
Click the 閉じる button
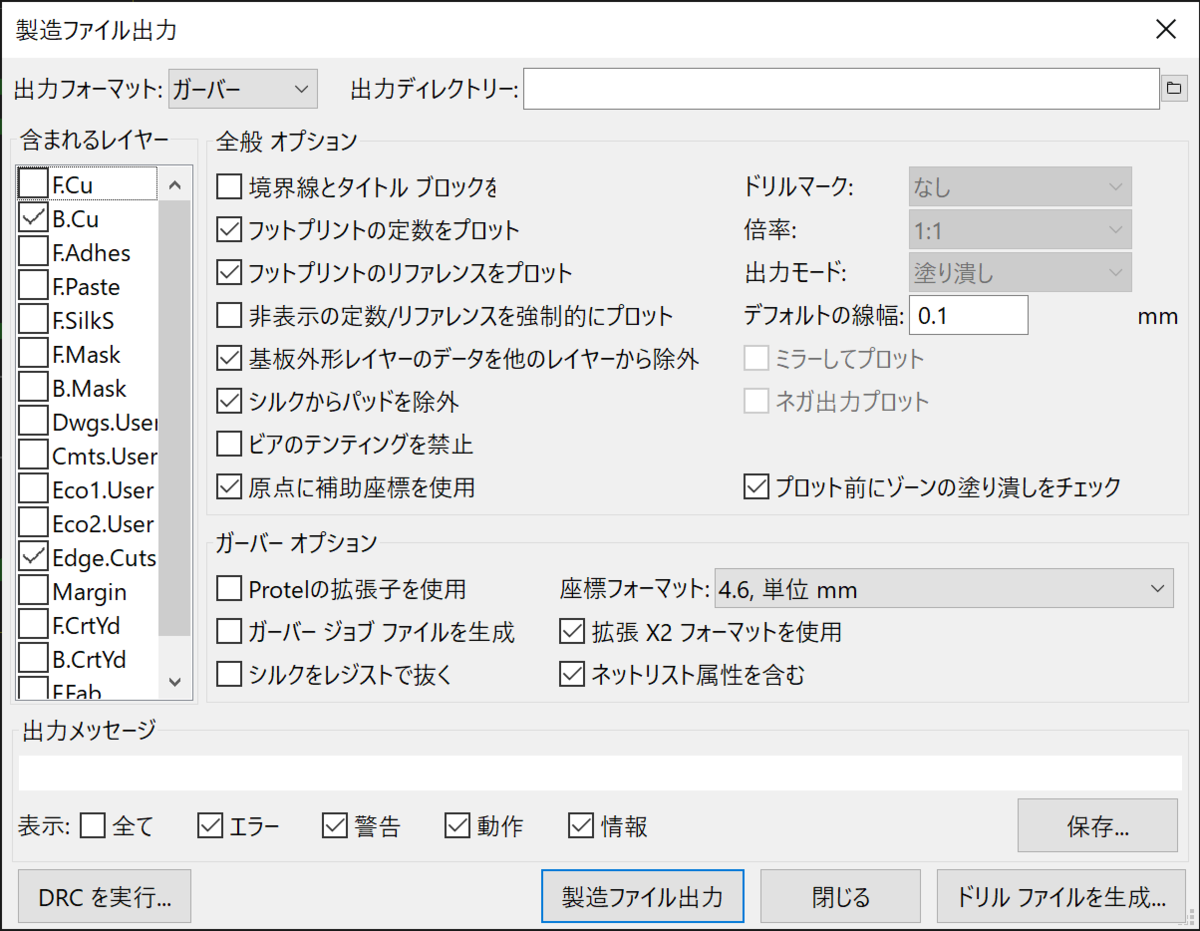pos(840,896)
